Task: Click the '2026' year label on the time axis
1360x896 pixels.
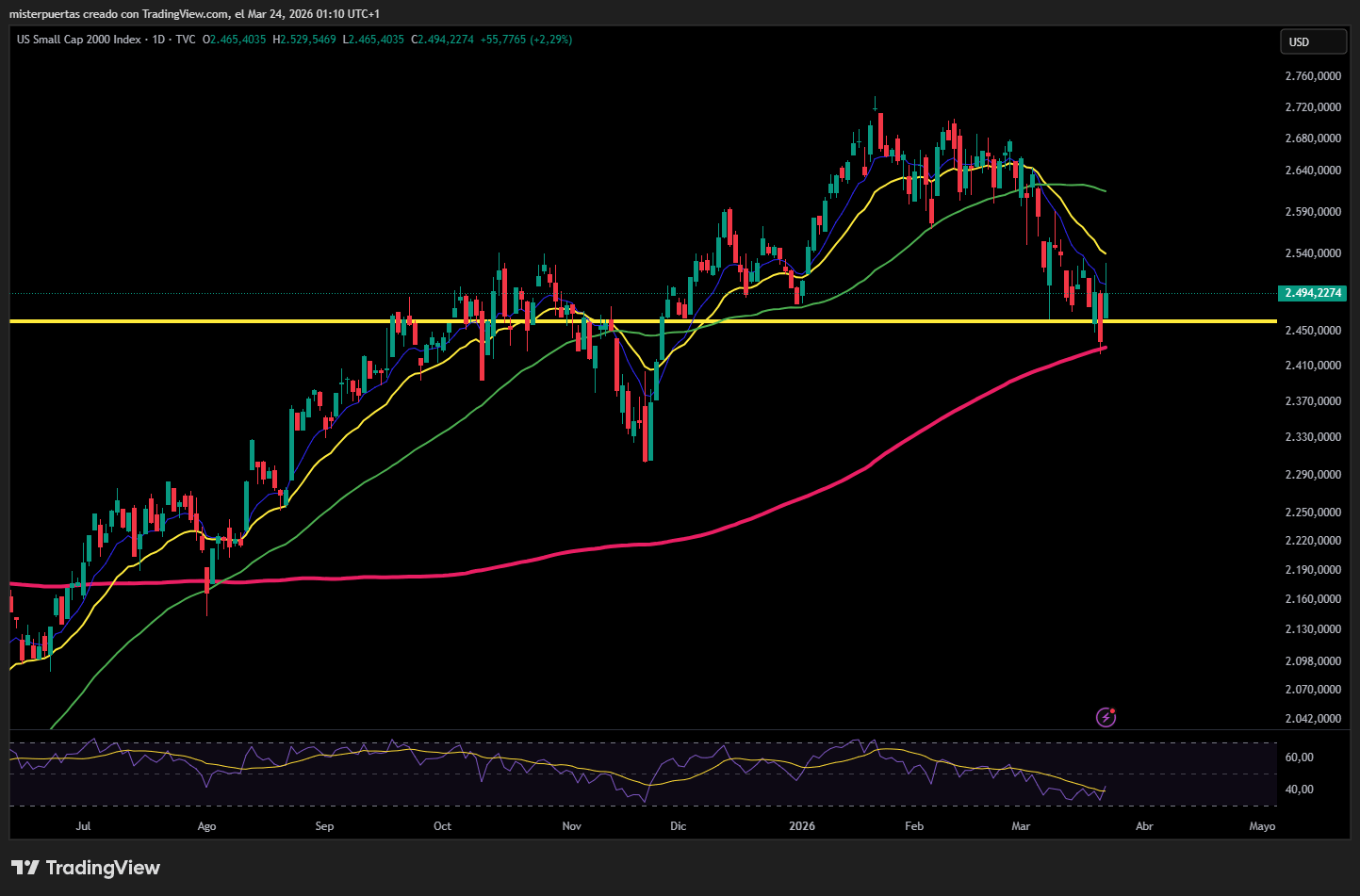Action: coord(802,826)
